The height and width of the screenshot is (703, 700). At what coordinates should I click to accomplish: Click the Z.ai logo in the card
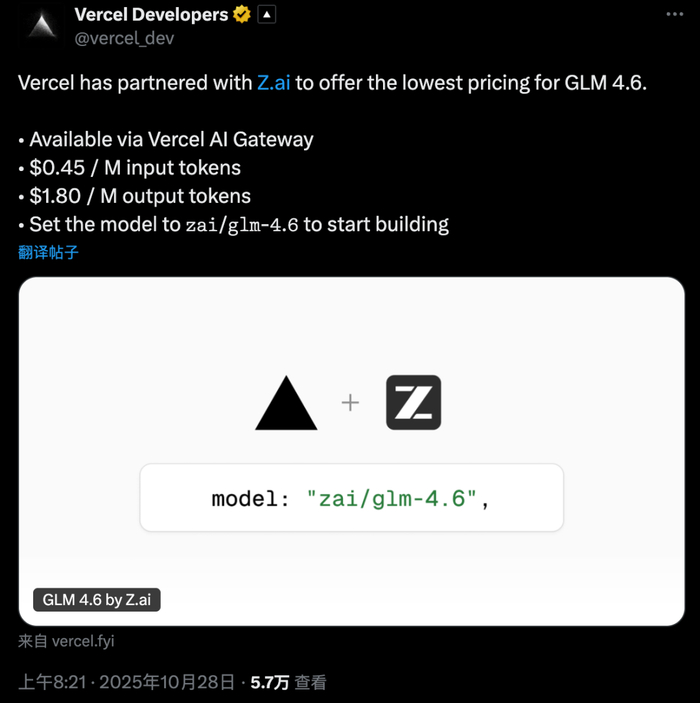point(413,403)
